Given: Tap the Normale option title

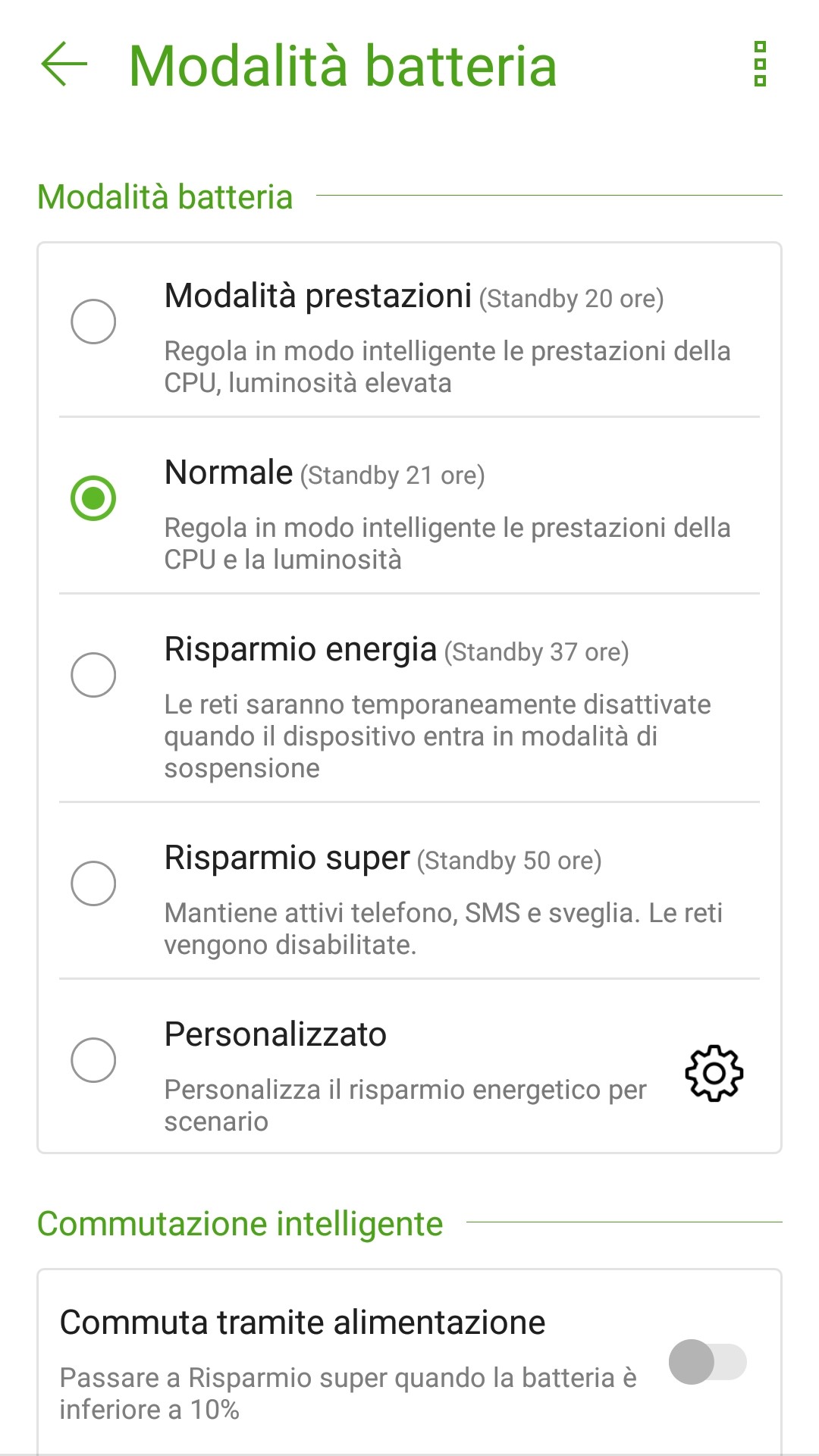Looking at the screenshot, I should tap(228, 473).
